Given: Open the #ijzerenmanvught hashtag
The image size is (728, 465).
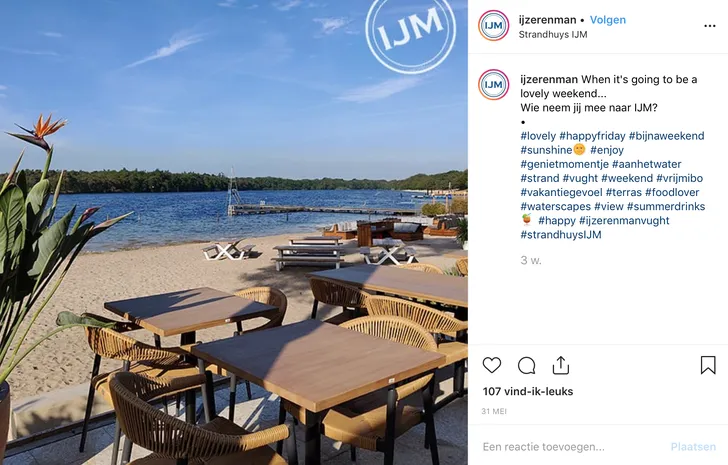Looking at the screenshot, I should (x=624, y=220).
